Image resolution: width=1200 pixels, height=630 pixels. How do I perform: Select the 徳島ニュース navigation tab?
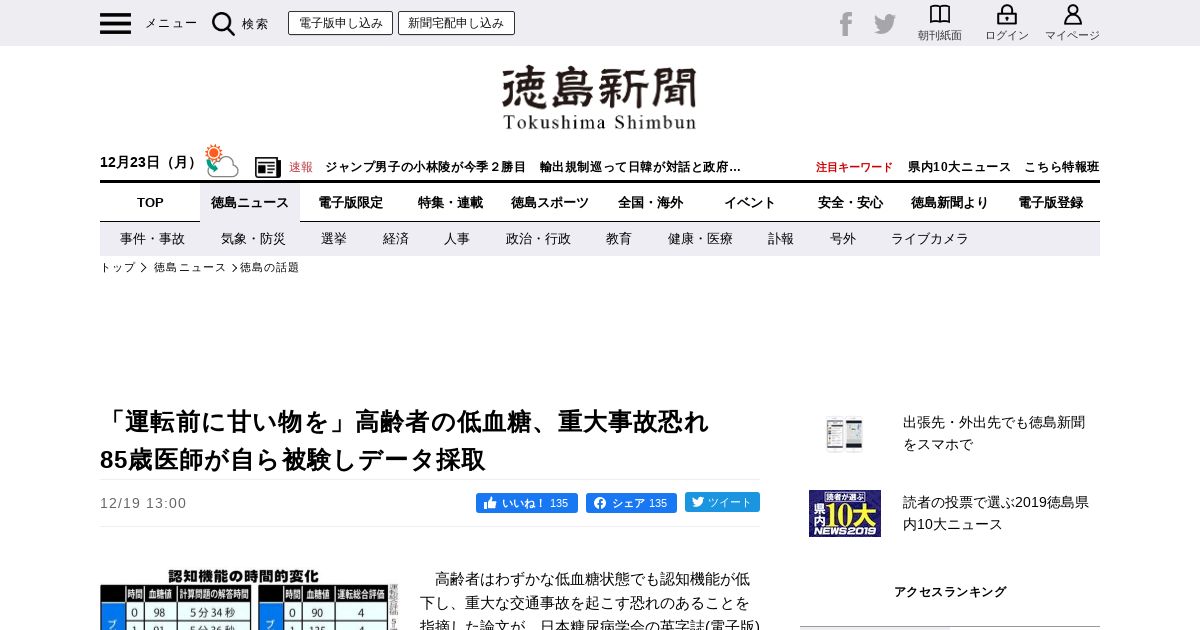(250, 202)
